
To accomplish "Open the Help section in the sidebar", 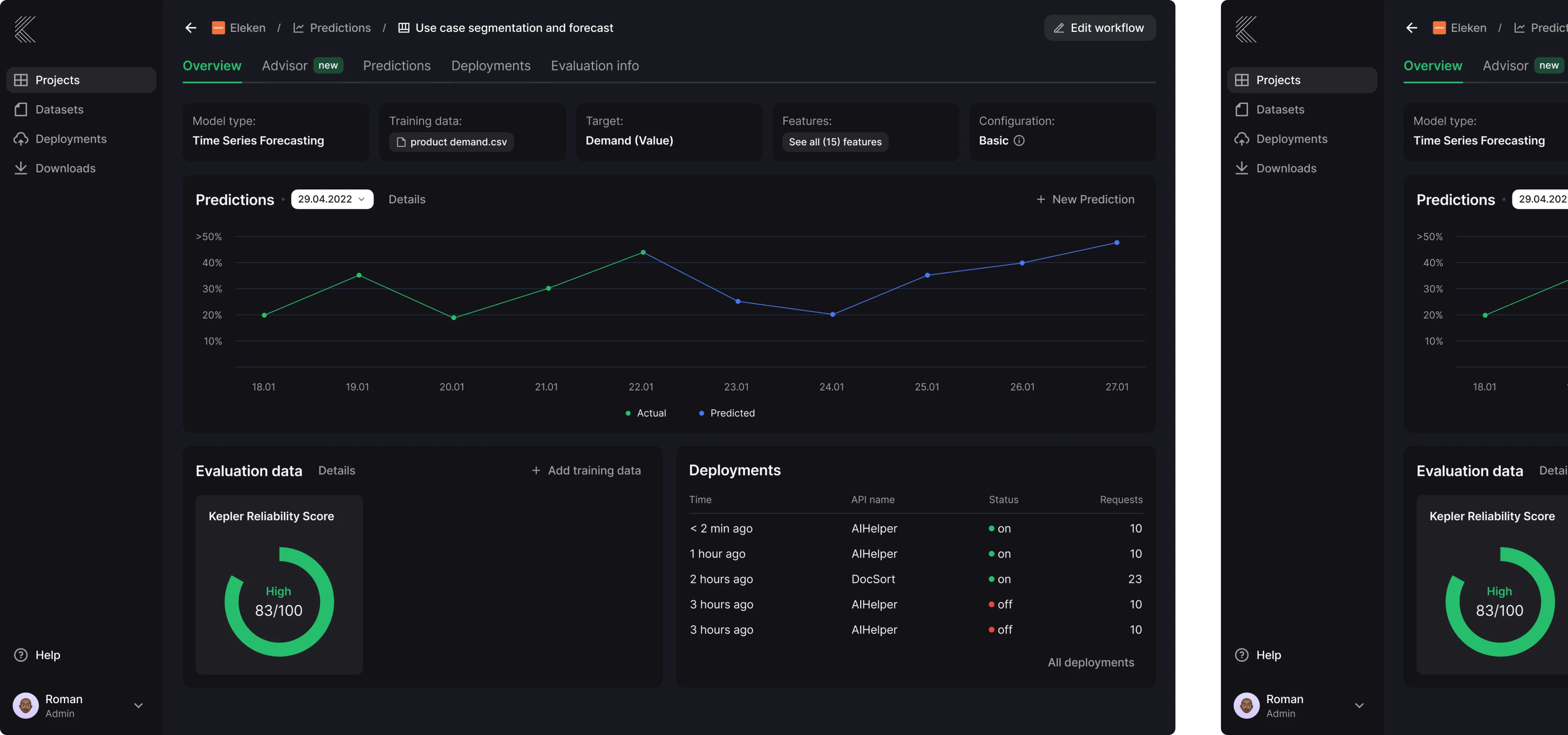I will pyautogui.click(x=47, y=655).
